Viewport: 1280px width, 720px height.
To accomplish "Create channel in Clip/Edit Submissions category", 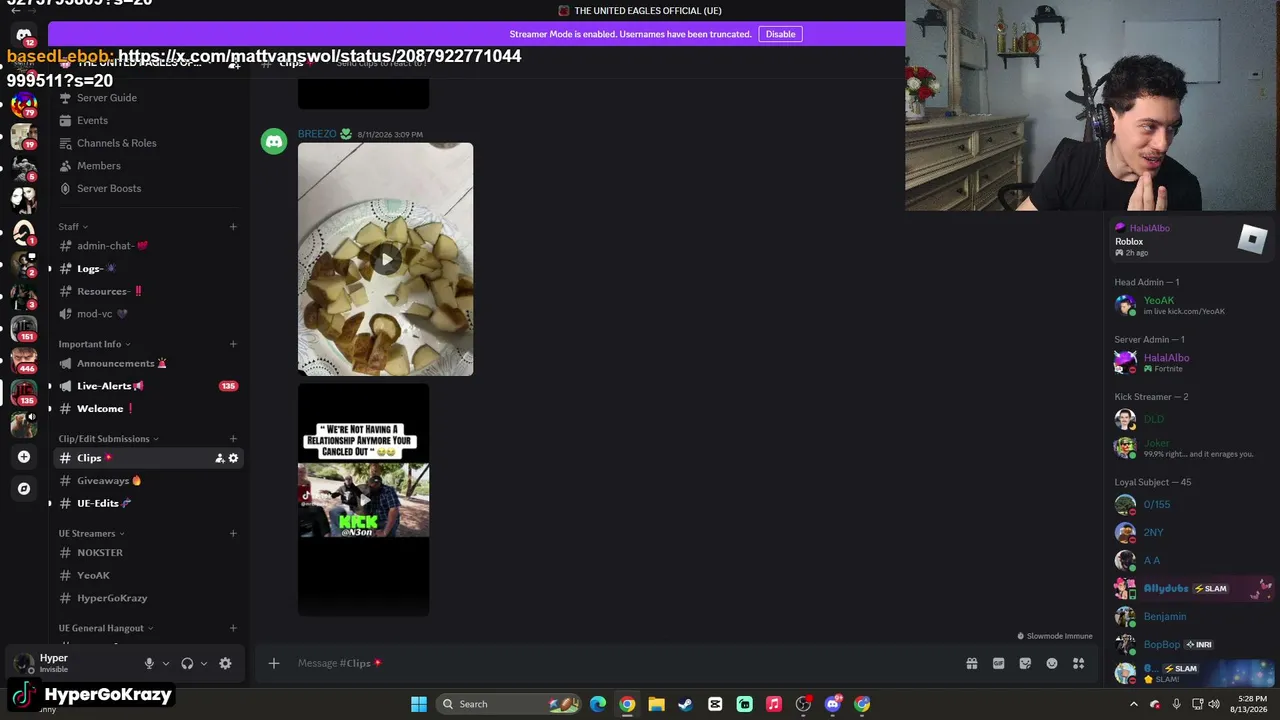I will (233, 439).
